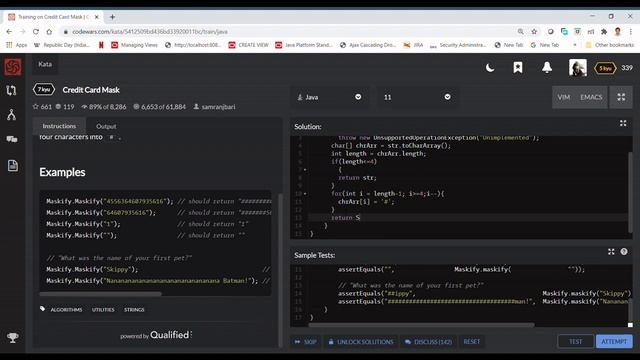
Task: Open the Java language dropdown
Action: point(329,97)
